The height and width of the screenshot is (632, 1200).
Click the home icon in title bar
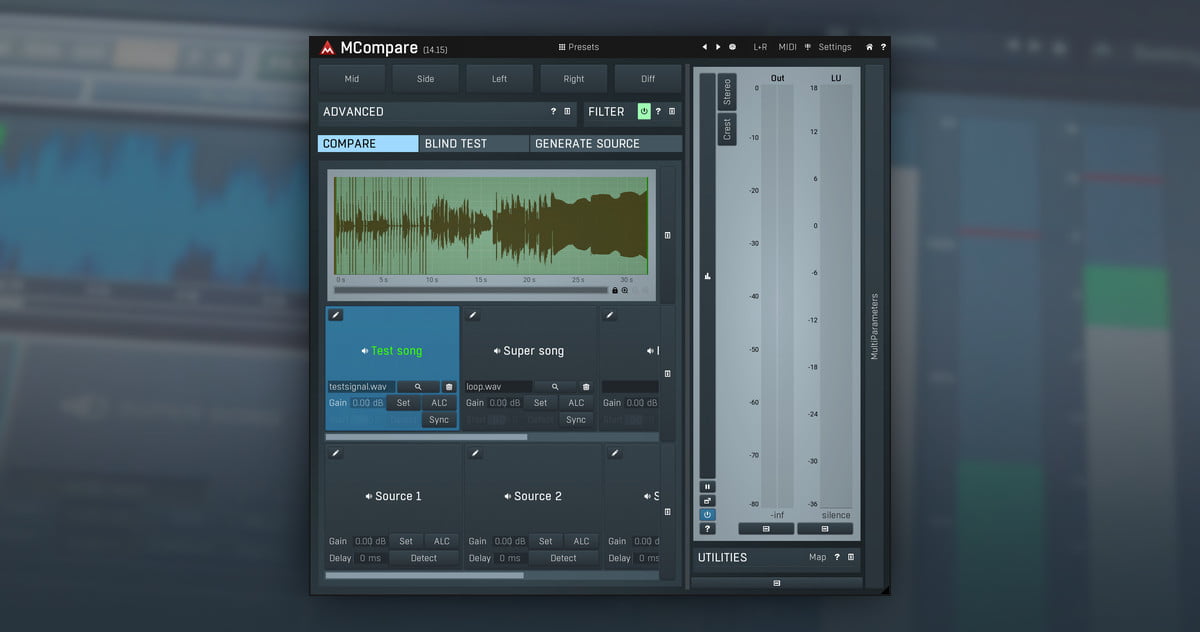point(869,47)
